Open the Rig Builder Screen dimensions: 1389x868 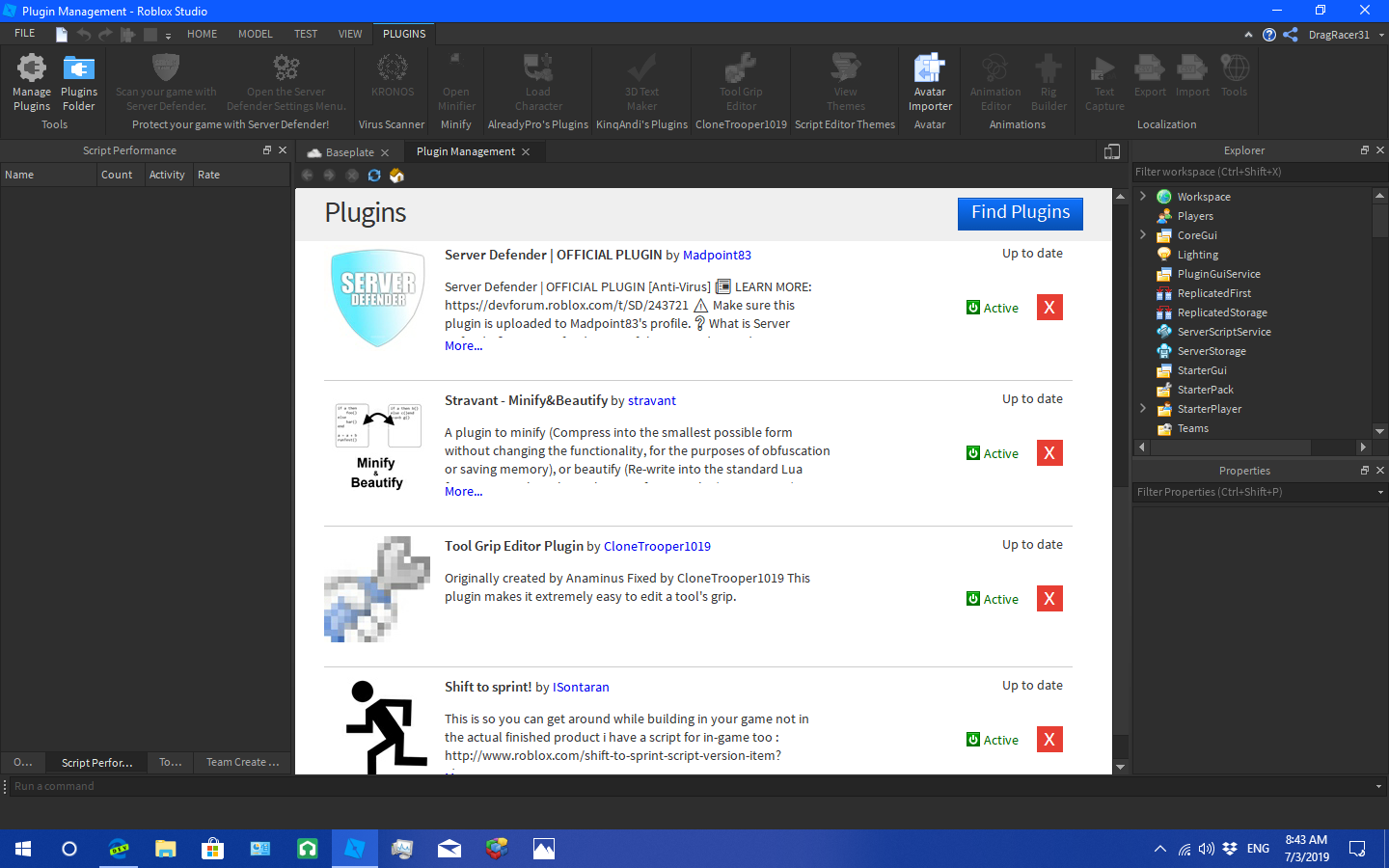(x=1049, y=82)
